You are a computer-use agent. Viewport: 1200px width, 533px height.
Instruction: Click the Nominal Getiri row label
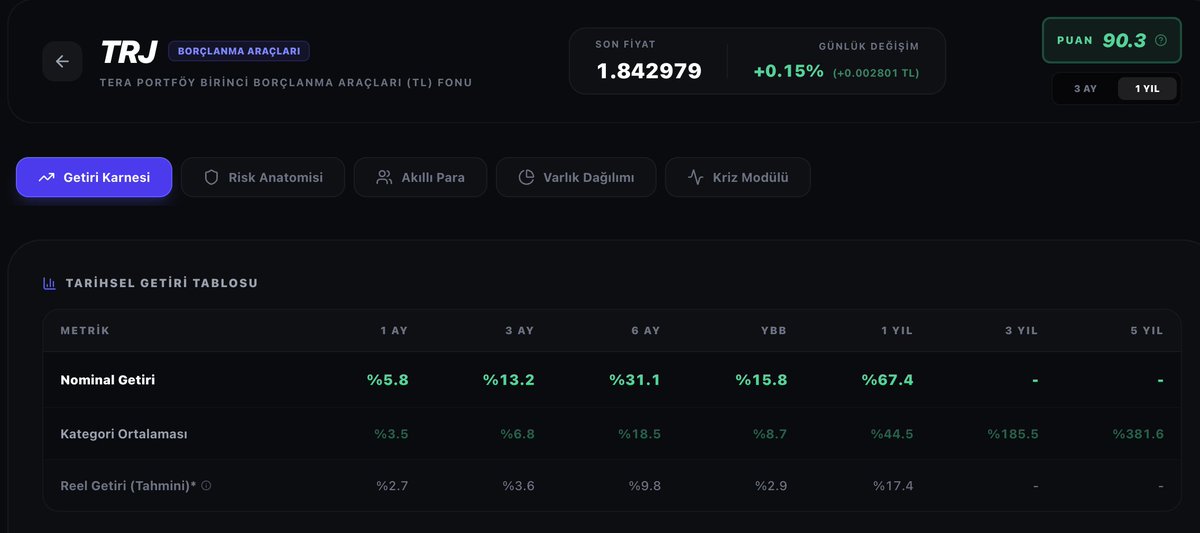108,380
